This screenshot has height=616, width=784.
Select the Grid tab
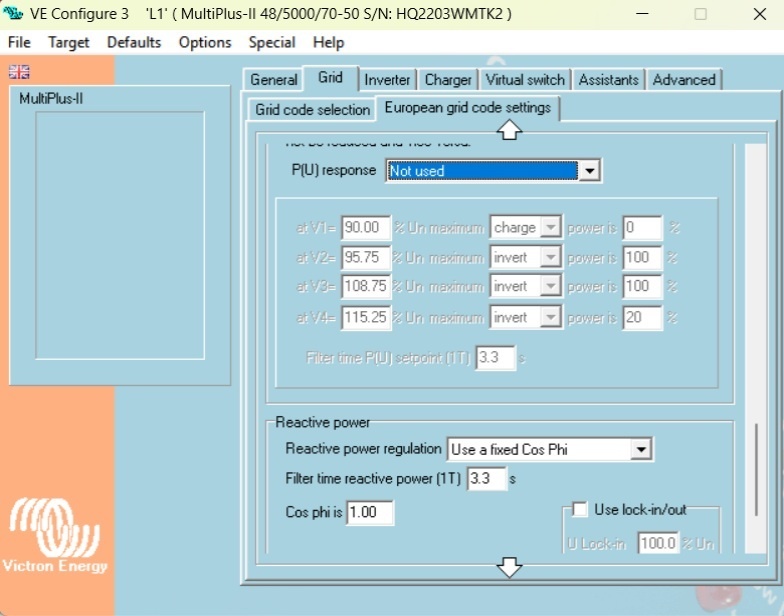tap(330, 78)
